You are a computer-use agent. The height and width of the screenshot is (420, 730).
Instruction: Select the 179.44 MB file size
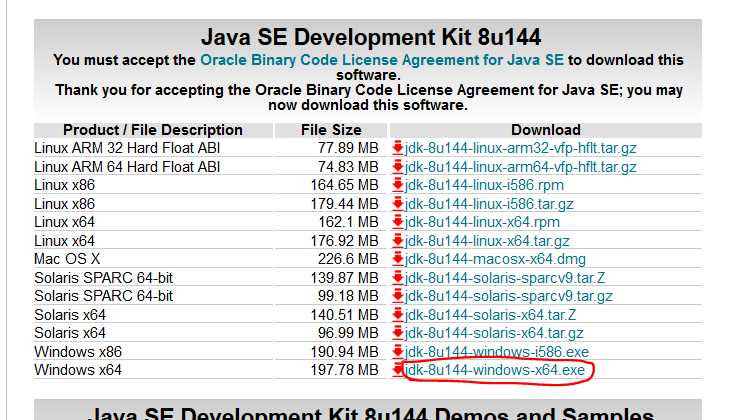click(345, 204)
